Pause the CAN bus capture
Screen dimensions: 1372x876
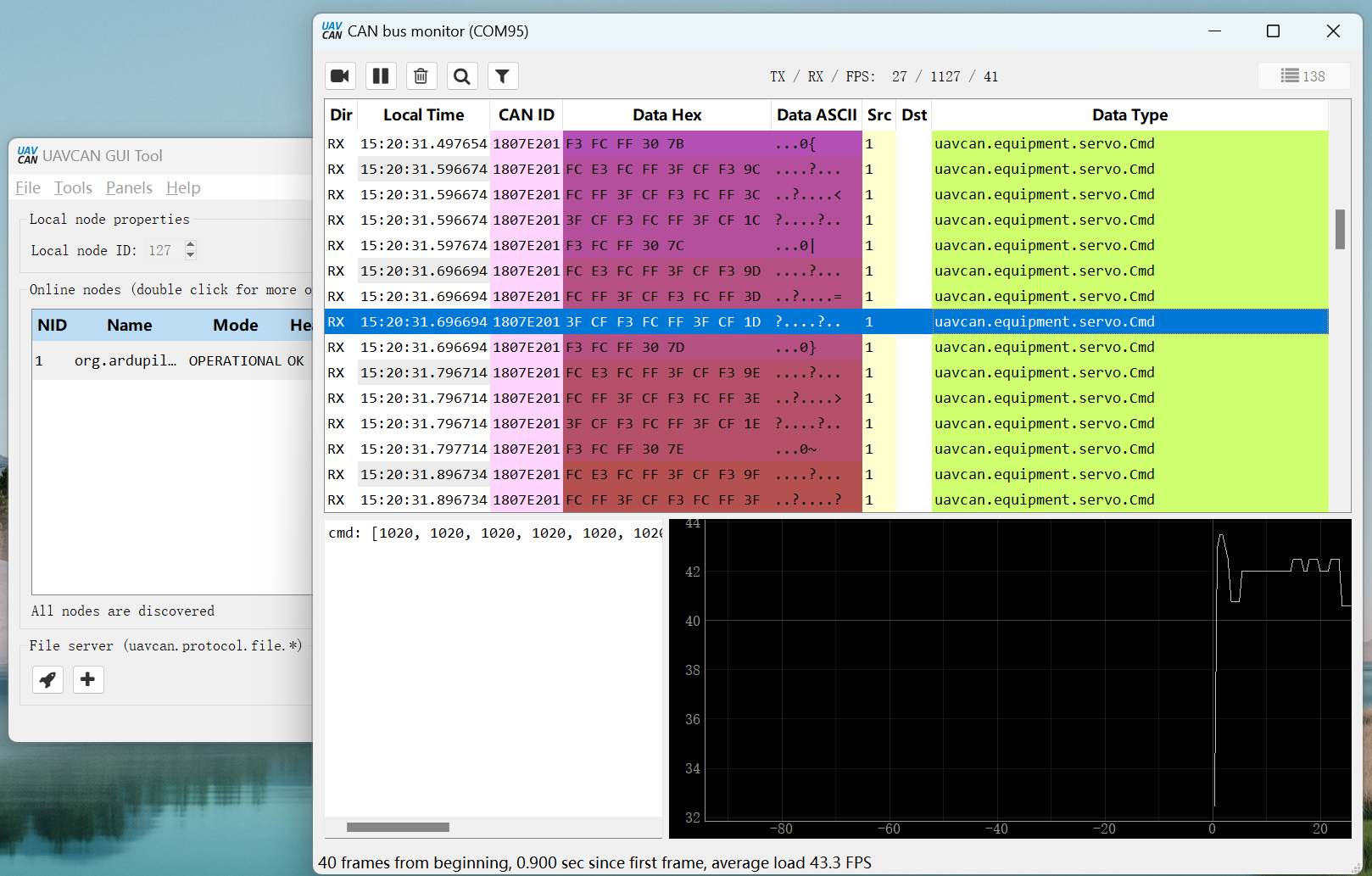(381, 76)
